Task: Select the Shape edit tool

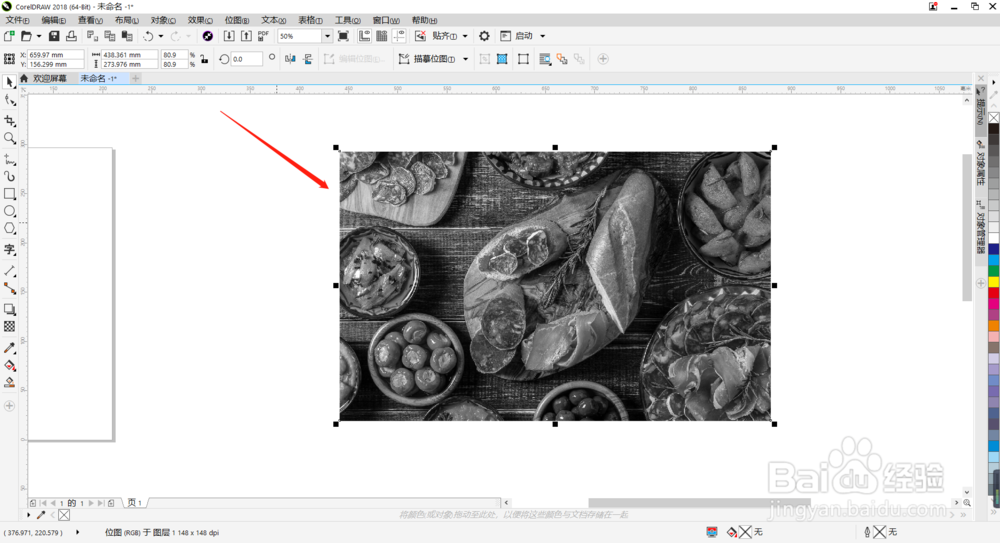Action: (9, 101)
